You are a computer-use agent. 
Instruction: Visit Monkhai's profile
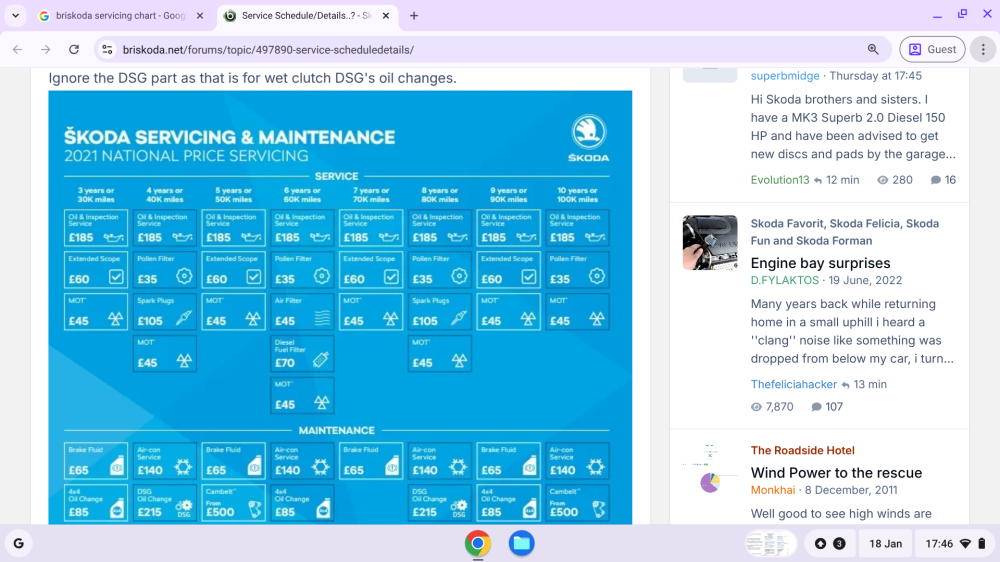click(x=773, y=490)
